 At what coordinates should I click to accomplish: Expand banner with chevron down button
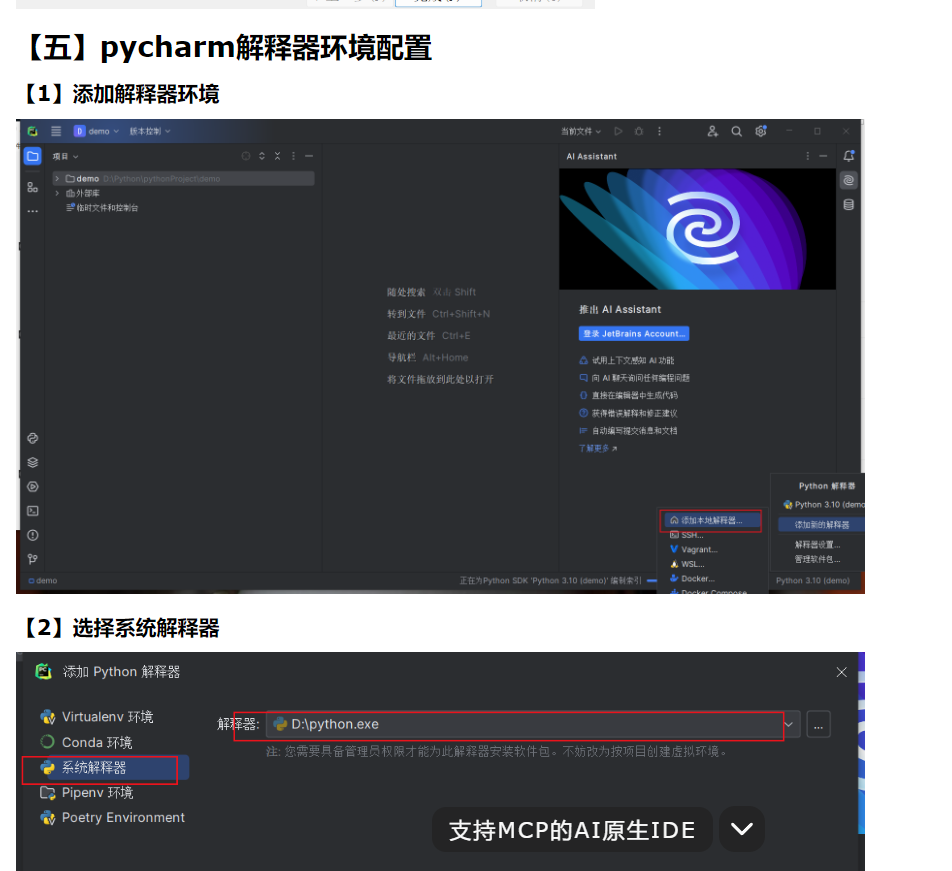742,829
